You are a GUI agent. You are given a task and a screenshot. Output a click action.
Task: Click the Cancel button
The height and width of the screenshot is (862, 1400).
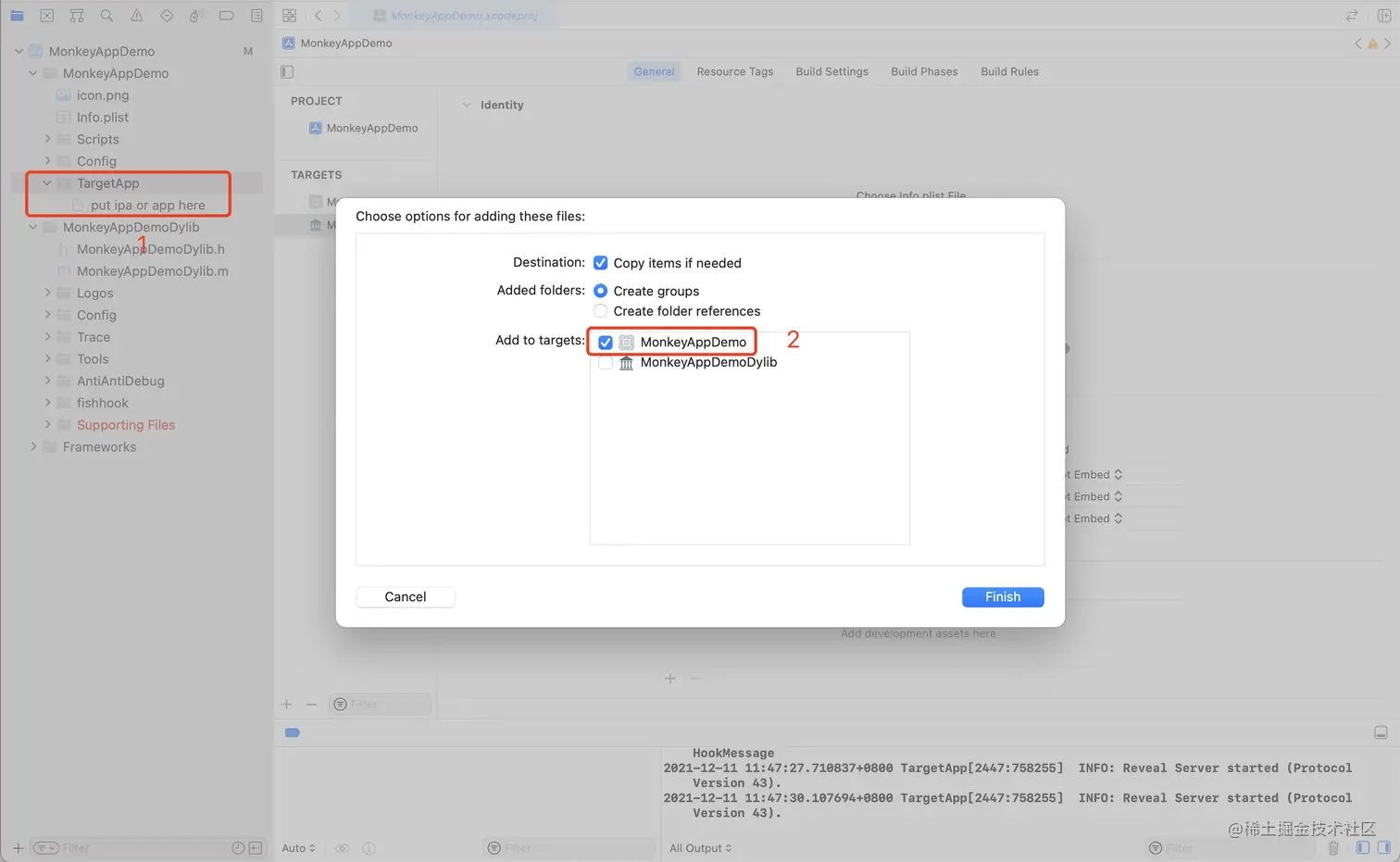[x=405, y=596]
